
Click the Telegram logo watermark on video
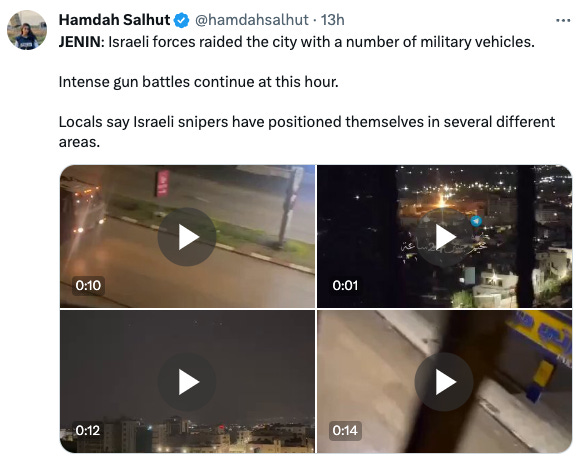[476, 221]
